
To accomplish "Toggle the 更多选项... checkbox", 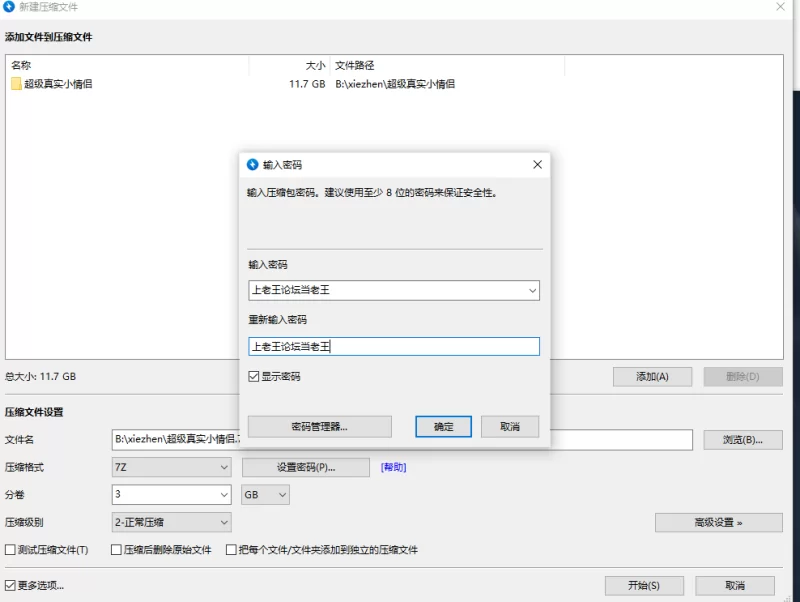I will point(10,585).
